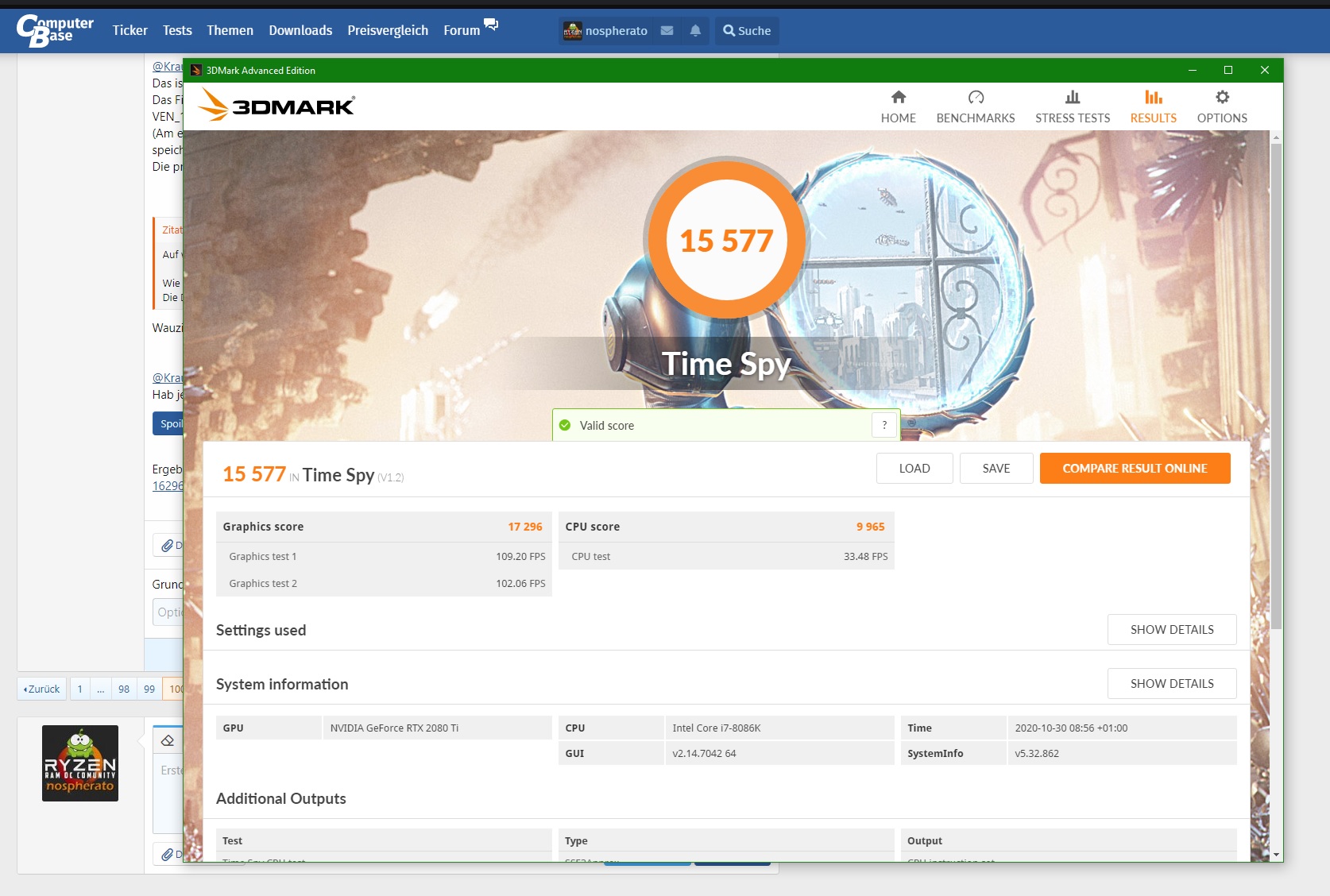Click the SAVE result button
This screenshot has width=1330, height=896.
996,468
